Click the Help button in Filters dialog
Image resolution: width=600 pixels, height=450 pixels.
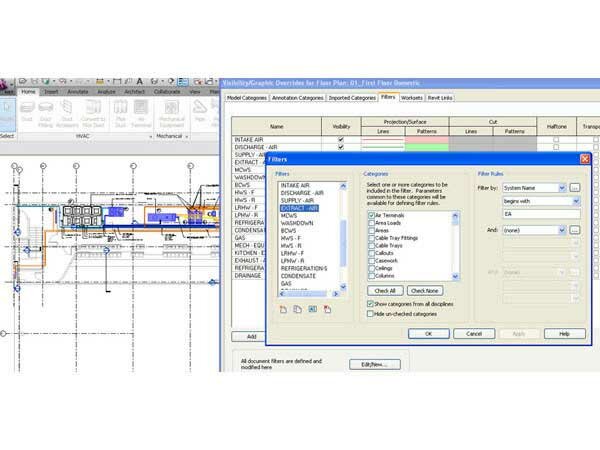pyautogui.click(x=564, y=334)
